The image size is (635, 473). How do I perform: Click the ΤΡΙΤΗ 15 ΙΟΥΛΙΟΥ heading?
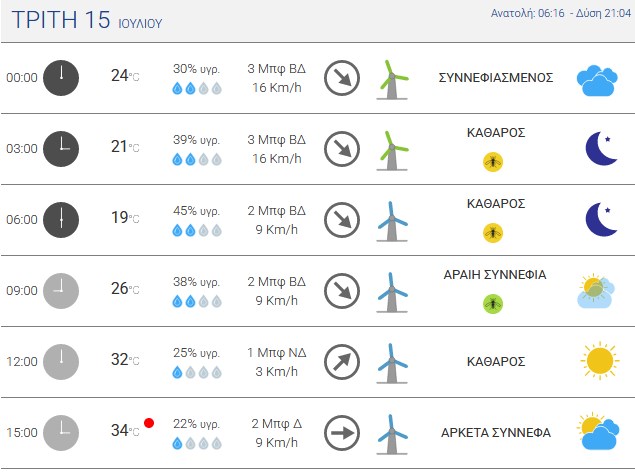[x=87, y=20]
